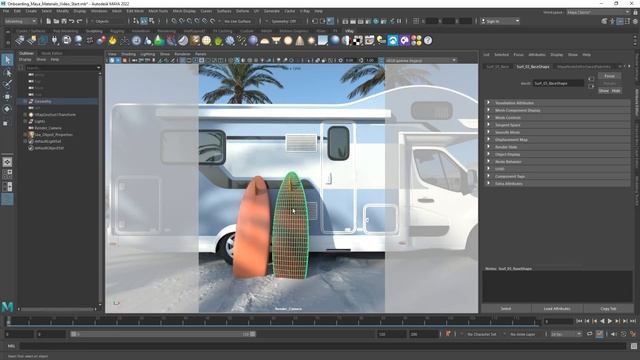Switch to the Surf_01_BaseShape attribute tab
The height and width of the screenshot is (360, 640).
click(x=533, y=67)
